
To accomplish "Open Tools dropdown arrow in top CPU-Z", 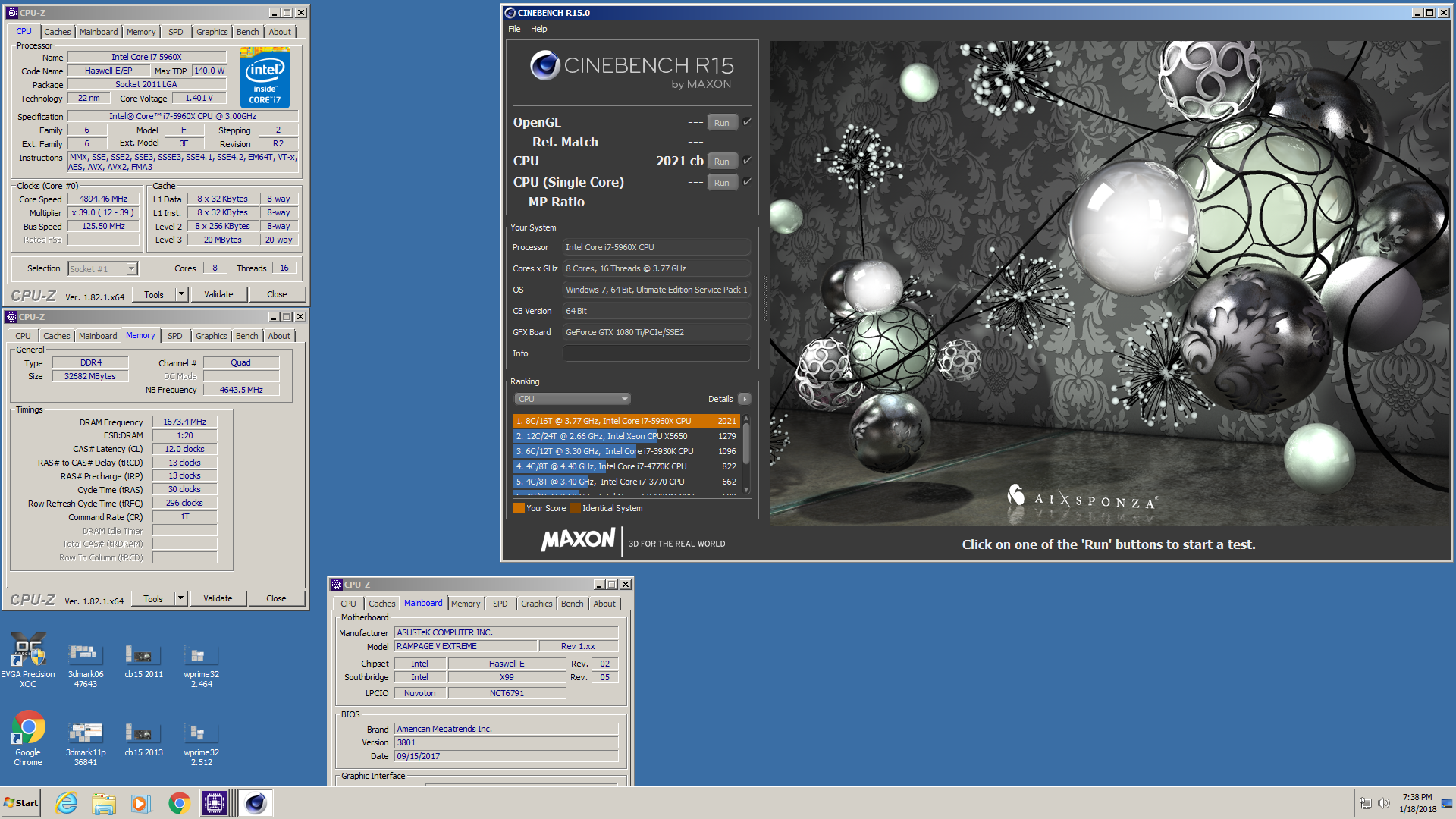I will pyautogui.click(x=181, y=294).
